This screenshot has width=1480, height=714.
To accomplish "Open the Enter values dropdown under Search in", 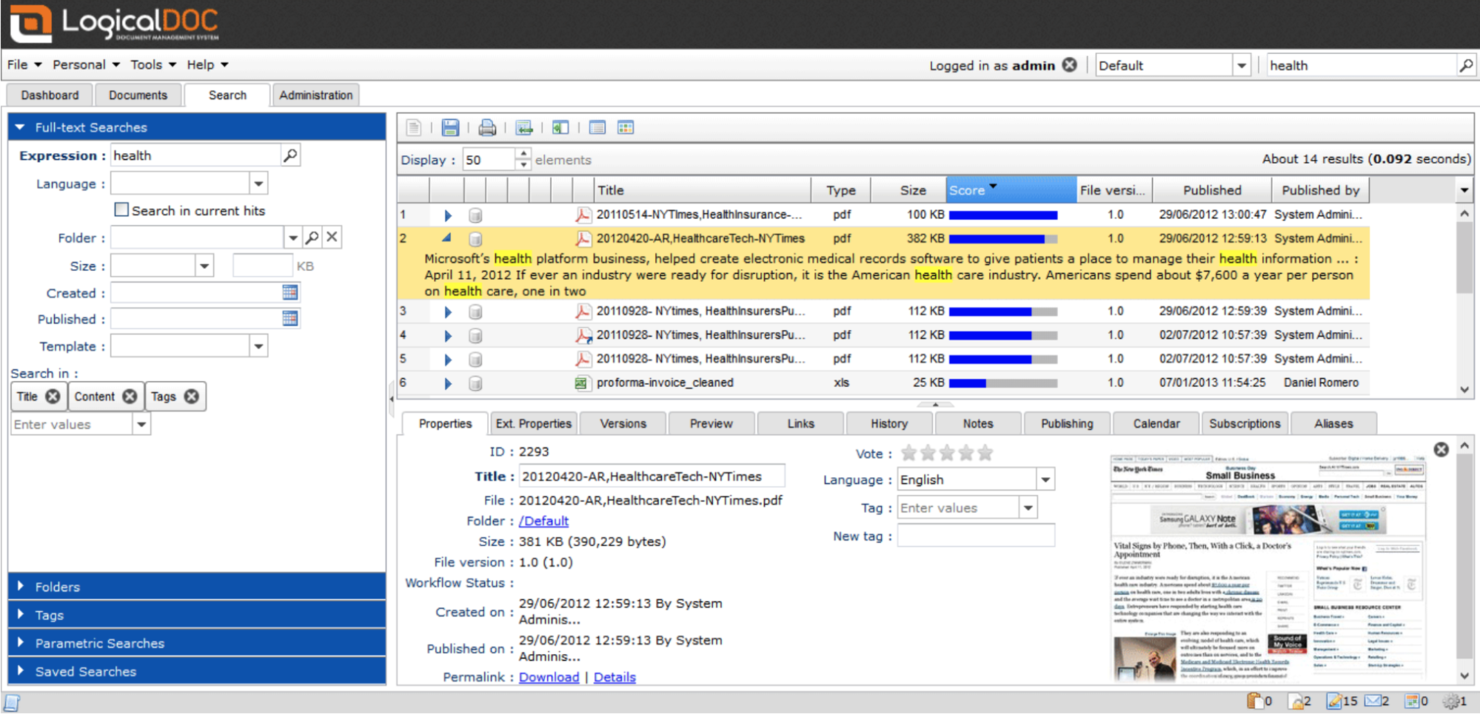I will 141,425.
